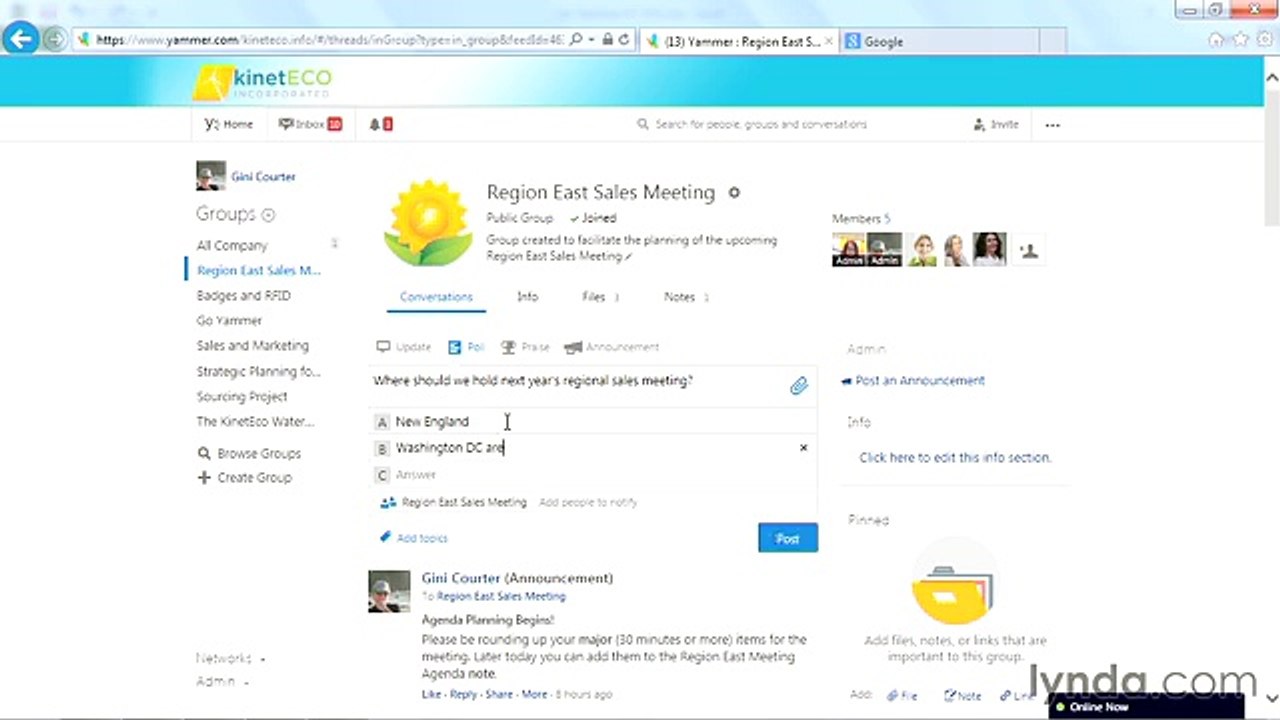This screenshot has width=1280, height=720.
Task: Post the poll
Action: click(x=788, y=538)
